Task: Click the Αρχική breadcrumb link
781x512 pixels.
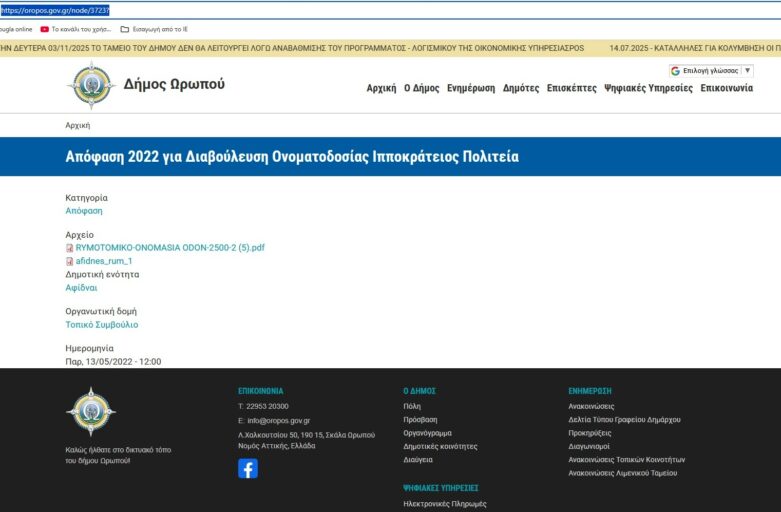Action: click(x=78, y=126)
